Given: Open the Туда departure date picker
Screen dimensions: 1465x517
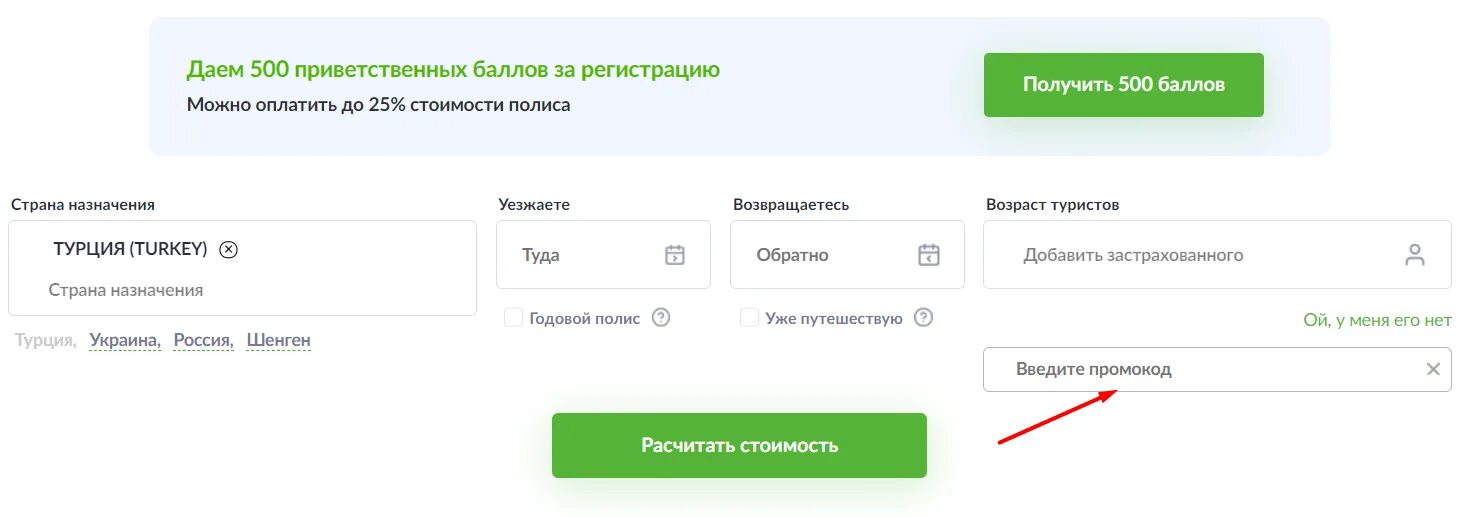Looking at the screenshot, I should click(603, 255).
